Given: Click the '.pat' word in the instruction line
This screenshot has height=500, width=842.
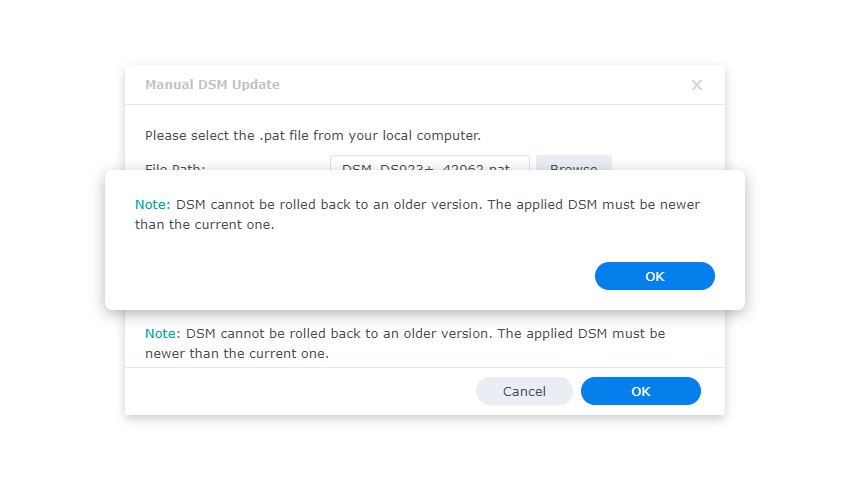Looking at the screenshot, I should [x=272, y=136].
